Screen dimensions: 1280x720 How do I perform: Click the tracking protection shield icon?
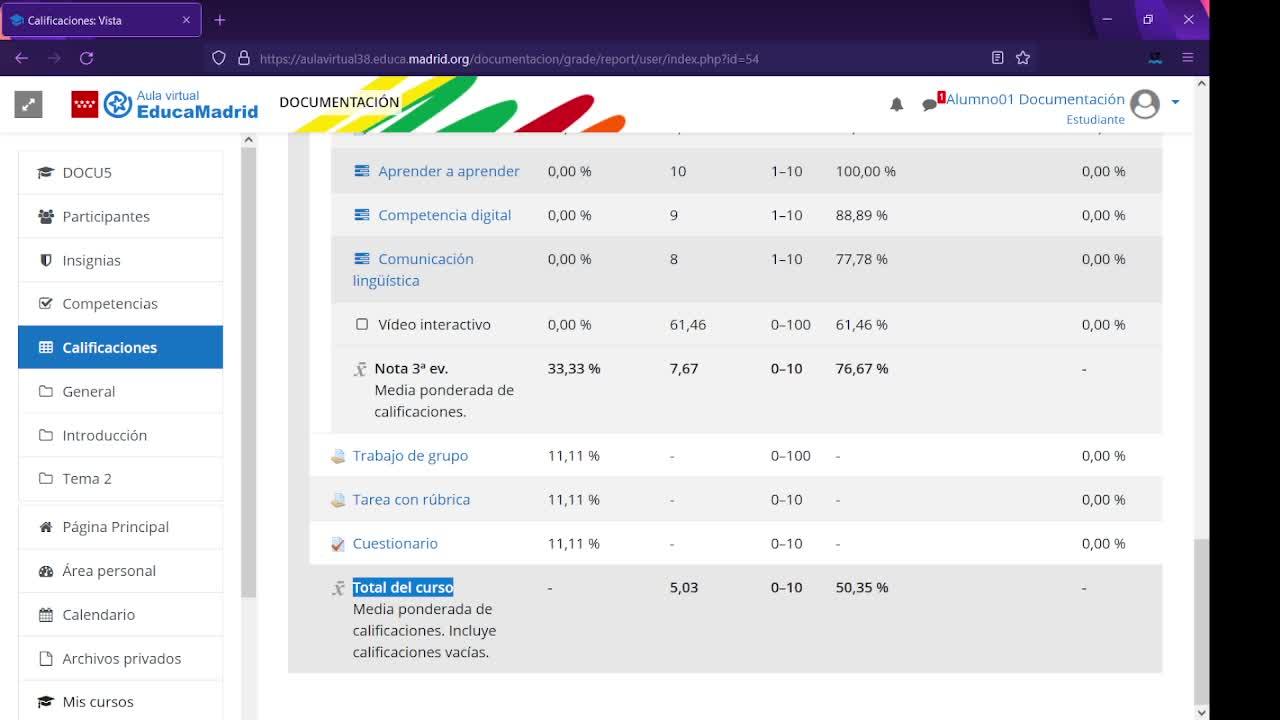coord(219,58)
